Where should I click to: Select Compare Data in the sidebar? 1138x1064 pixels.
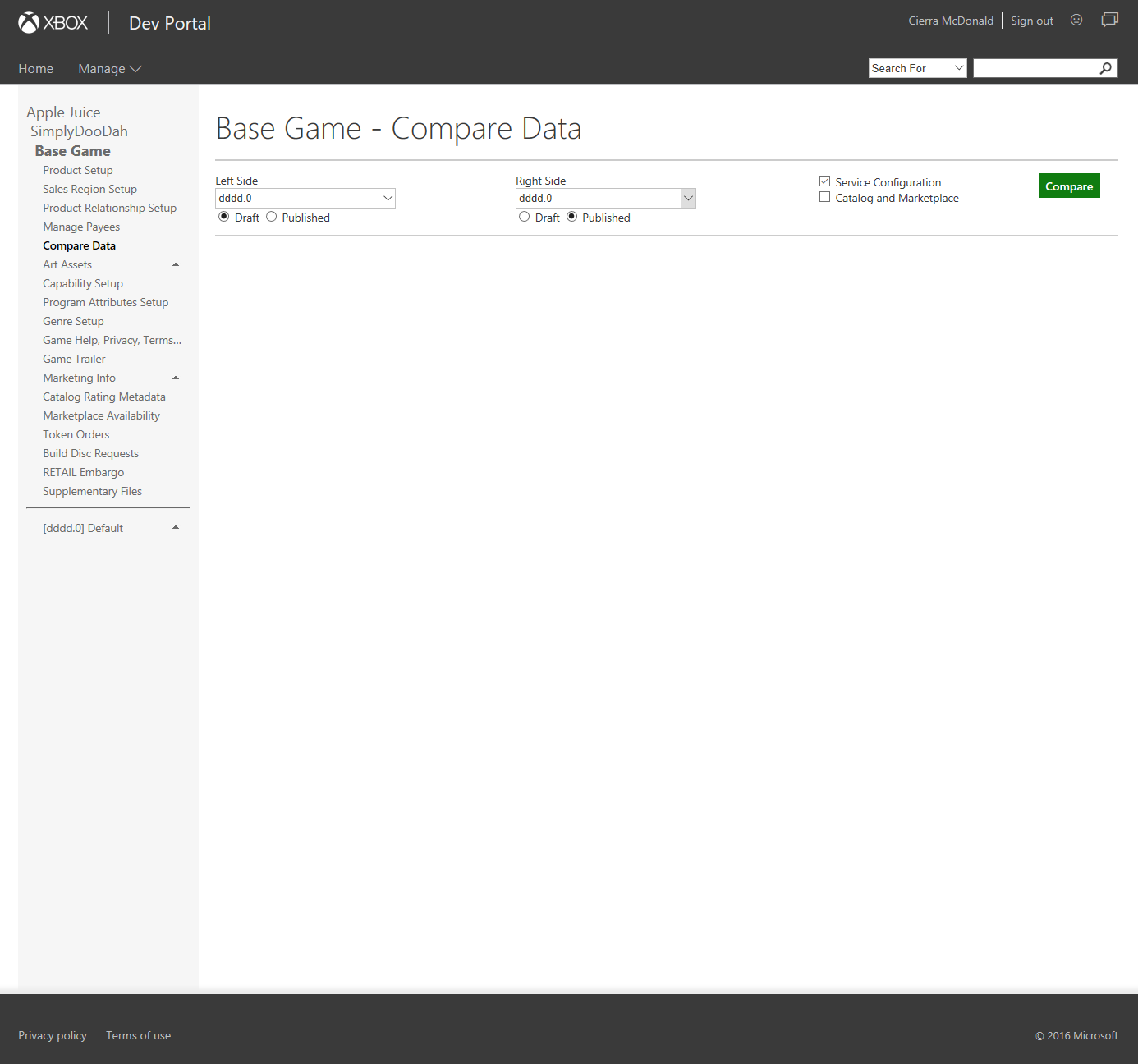[x=80, y=245]
